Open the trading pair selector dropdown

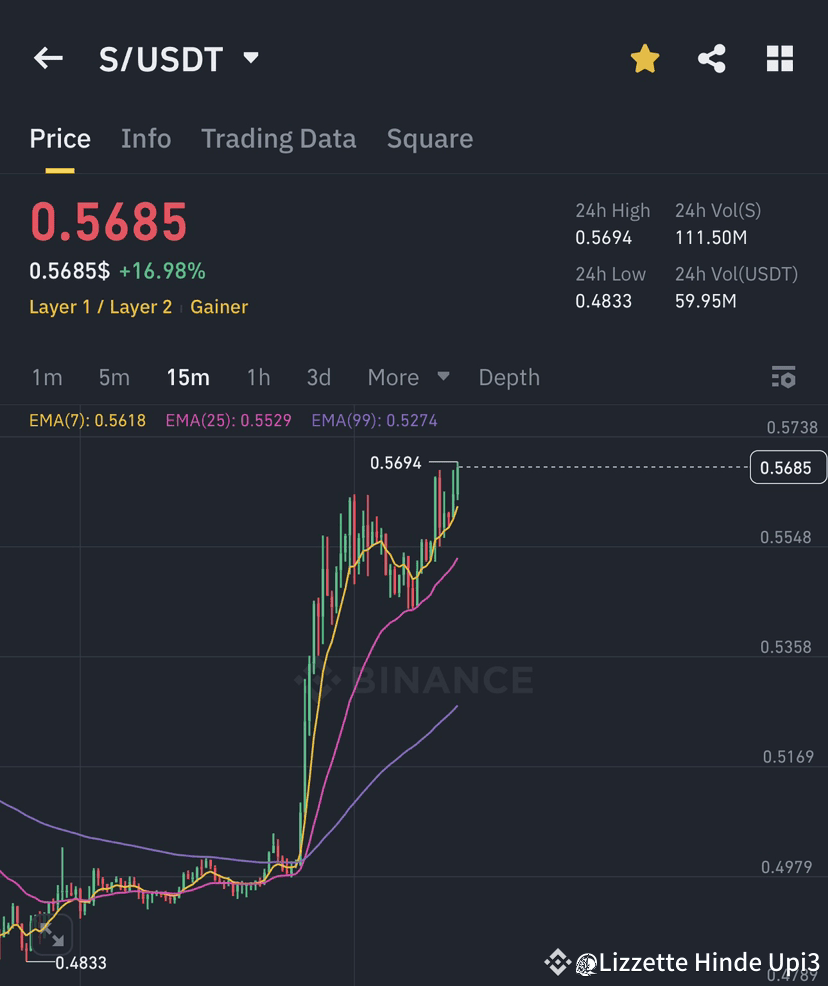pos(250,58)
